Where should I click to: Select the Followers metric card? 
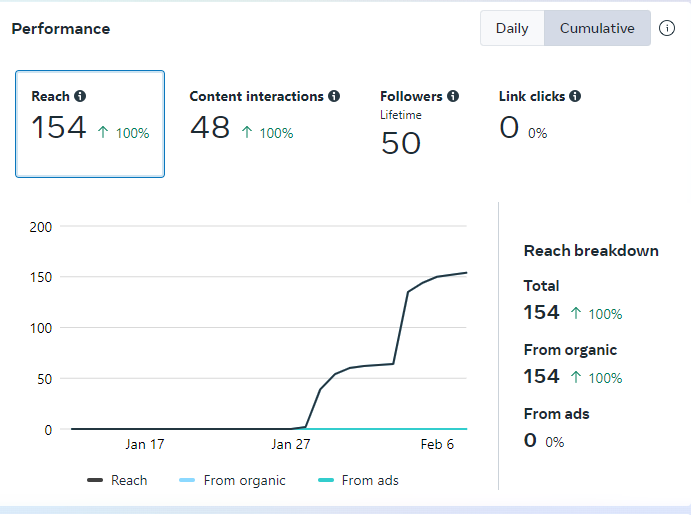pyautogui.click(x=419, y=125)
